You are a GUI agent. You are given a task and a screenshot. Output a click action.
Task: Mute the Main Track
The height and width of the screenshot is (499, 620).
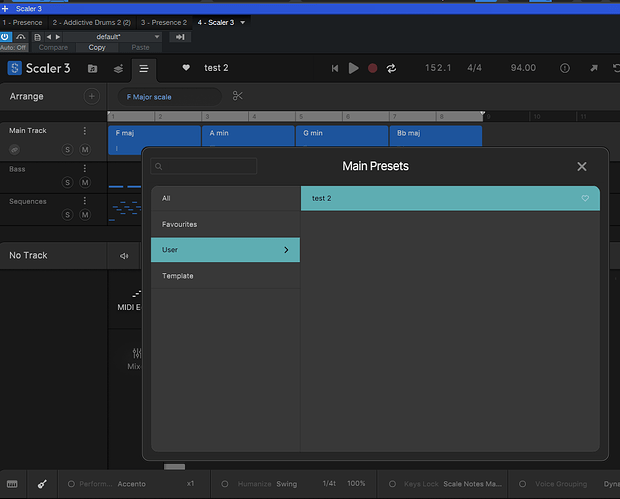coord(85,149)
